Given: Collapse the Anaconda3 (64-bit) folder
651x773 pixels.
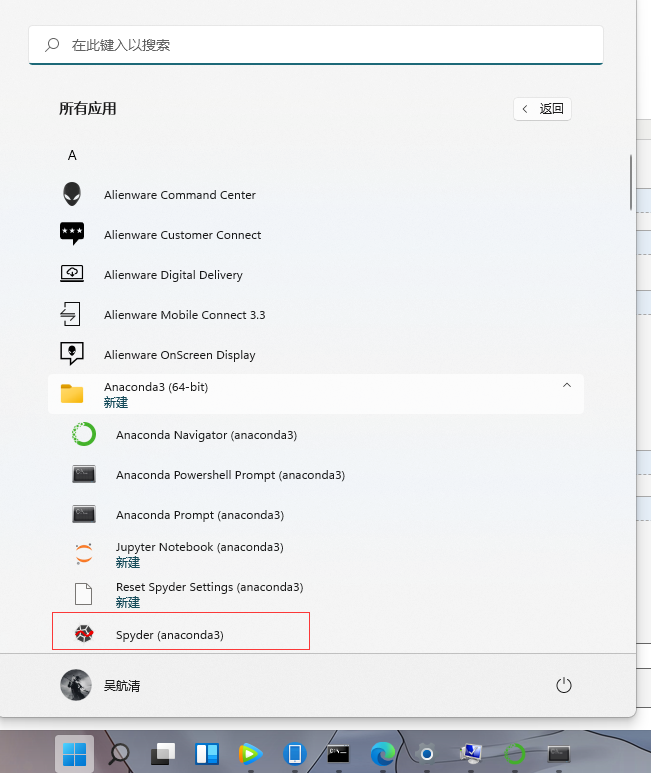Looking at the screenshot, I should 315,394.
